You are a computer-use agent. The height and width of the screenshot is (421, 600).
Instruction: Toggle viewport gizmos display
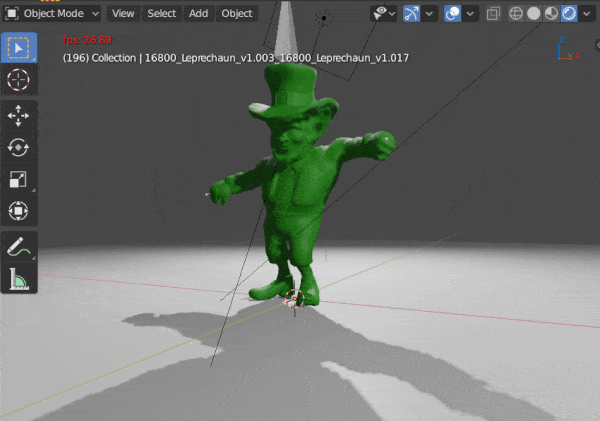pyautogui.click(x=411, y=14)
